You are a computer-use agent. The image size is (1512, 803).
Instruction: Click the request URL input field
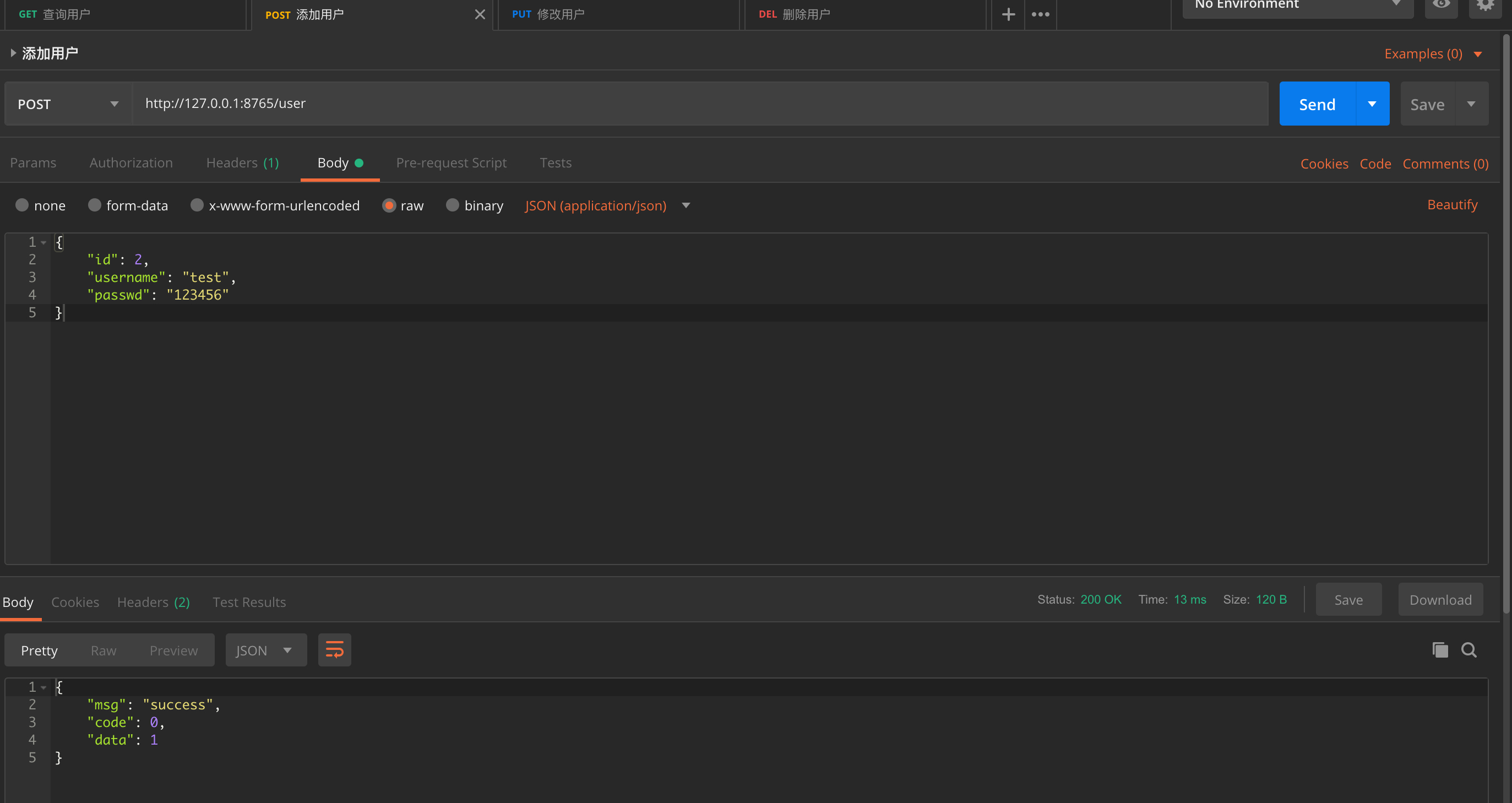point(699,104)
